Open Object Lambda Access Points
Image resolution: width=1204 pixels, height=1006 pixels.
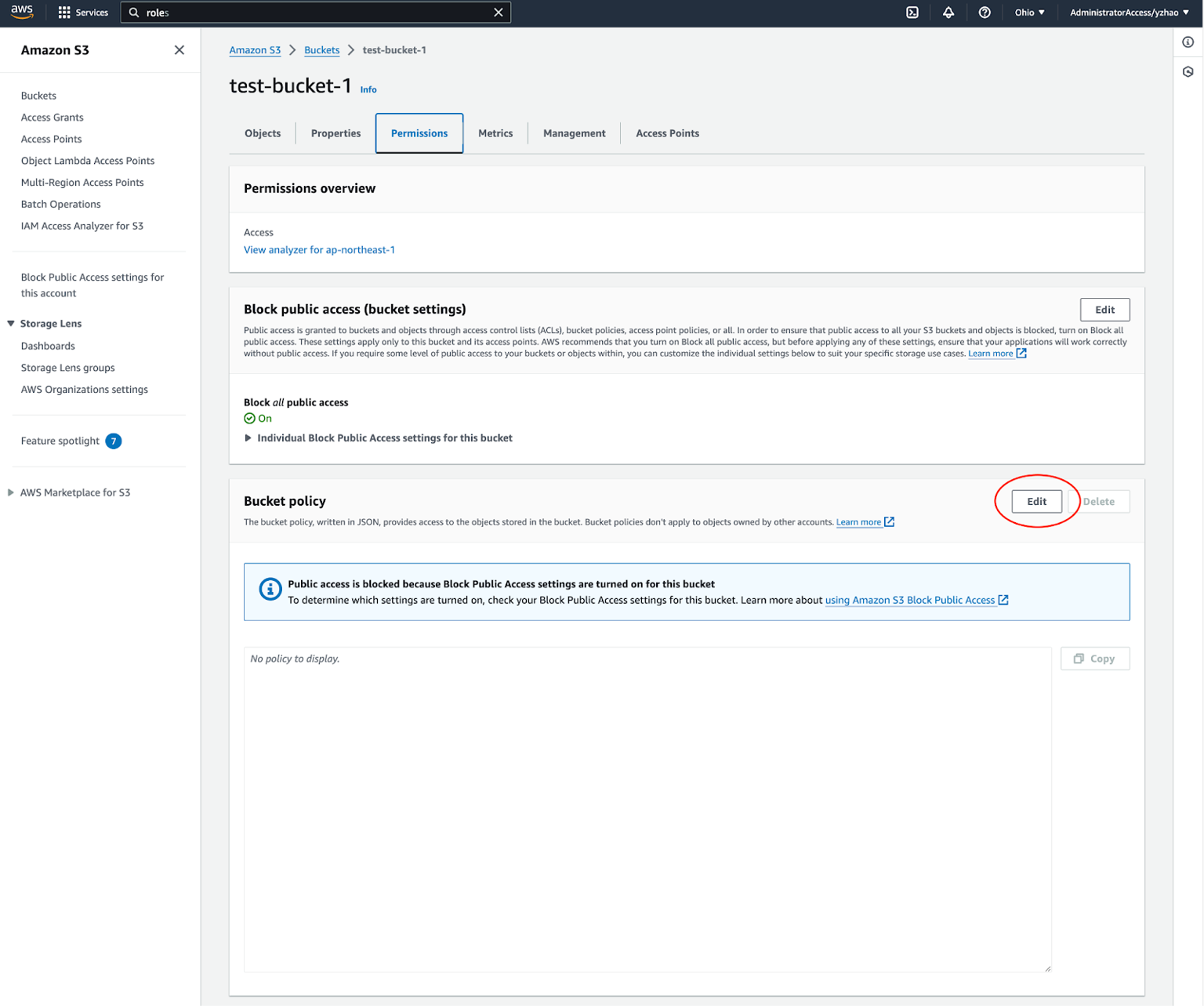point(88,161)
